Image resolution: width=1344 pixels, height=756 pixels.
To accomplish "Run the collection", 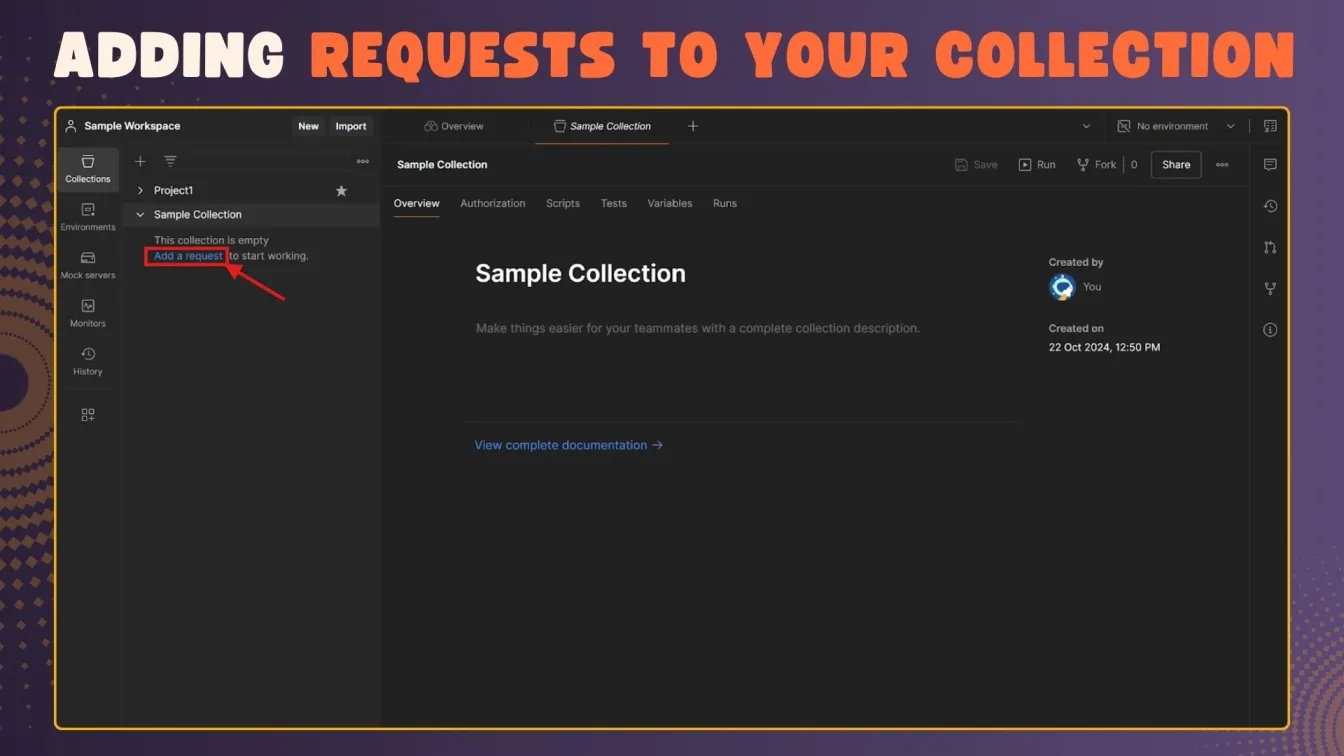I will 1037,164.
